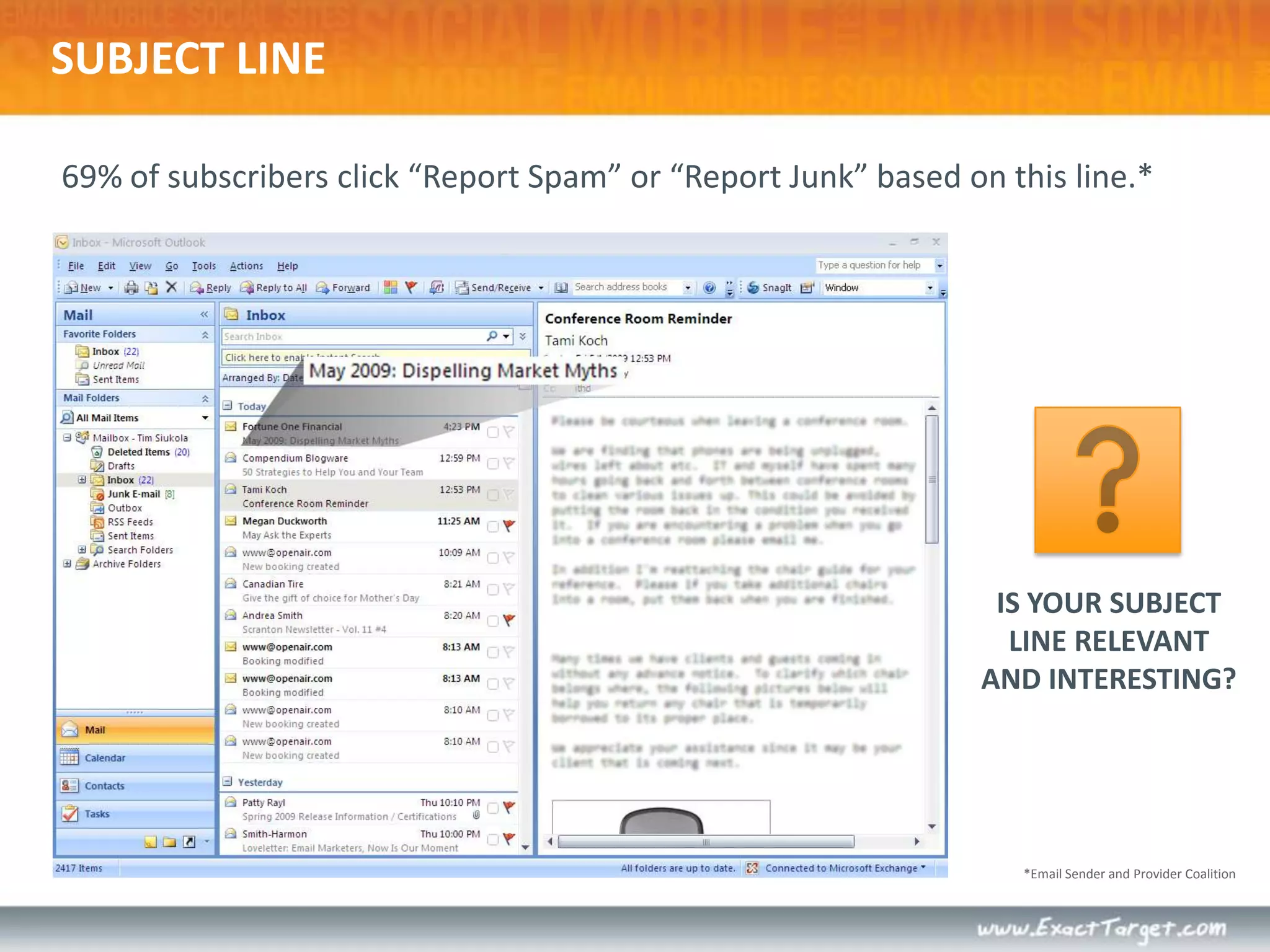This screenshot has height=952, width=1270.
Task: Click the Reply button
Action: pos(211,288)
